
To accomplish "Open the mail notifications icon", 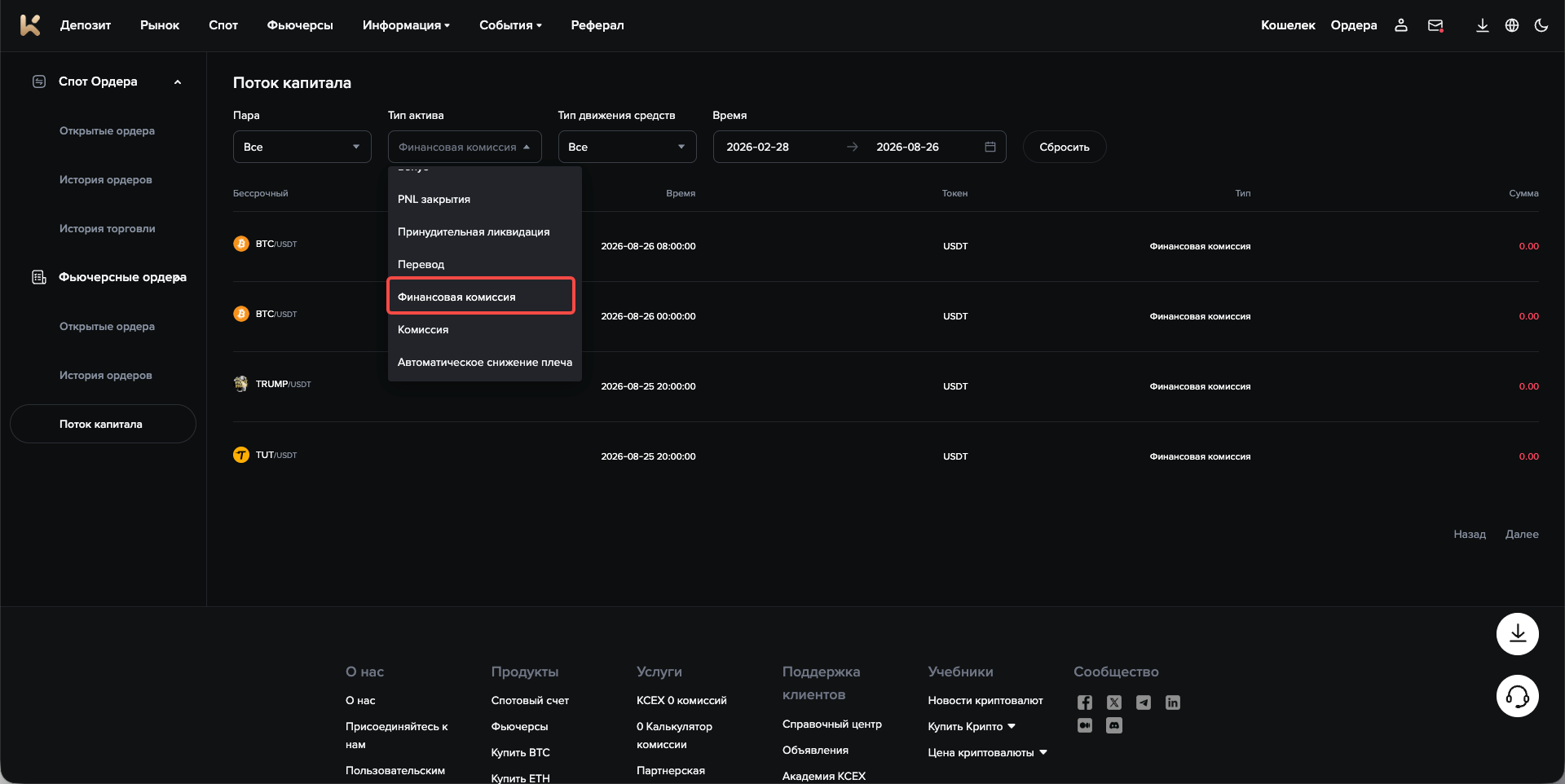I will tap(1436, 25).
